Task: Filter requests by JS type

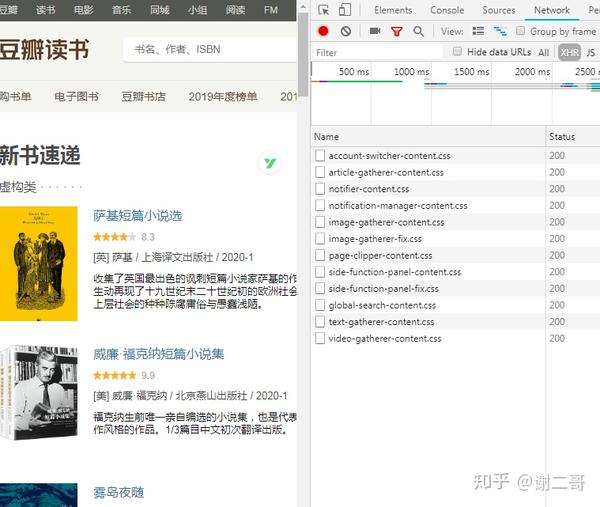Action: 590,52
